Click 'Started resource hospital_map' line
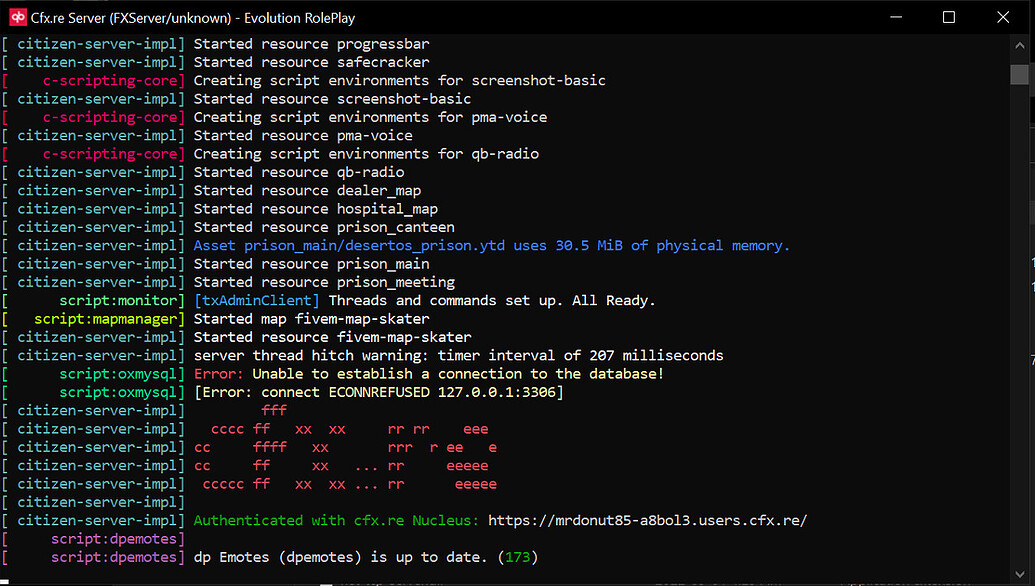Screen dimensions: 1035x586 tap(316, 209)
